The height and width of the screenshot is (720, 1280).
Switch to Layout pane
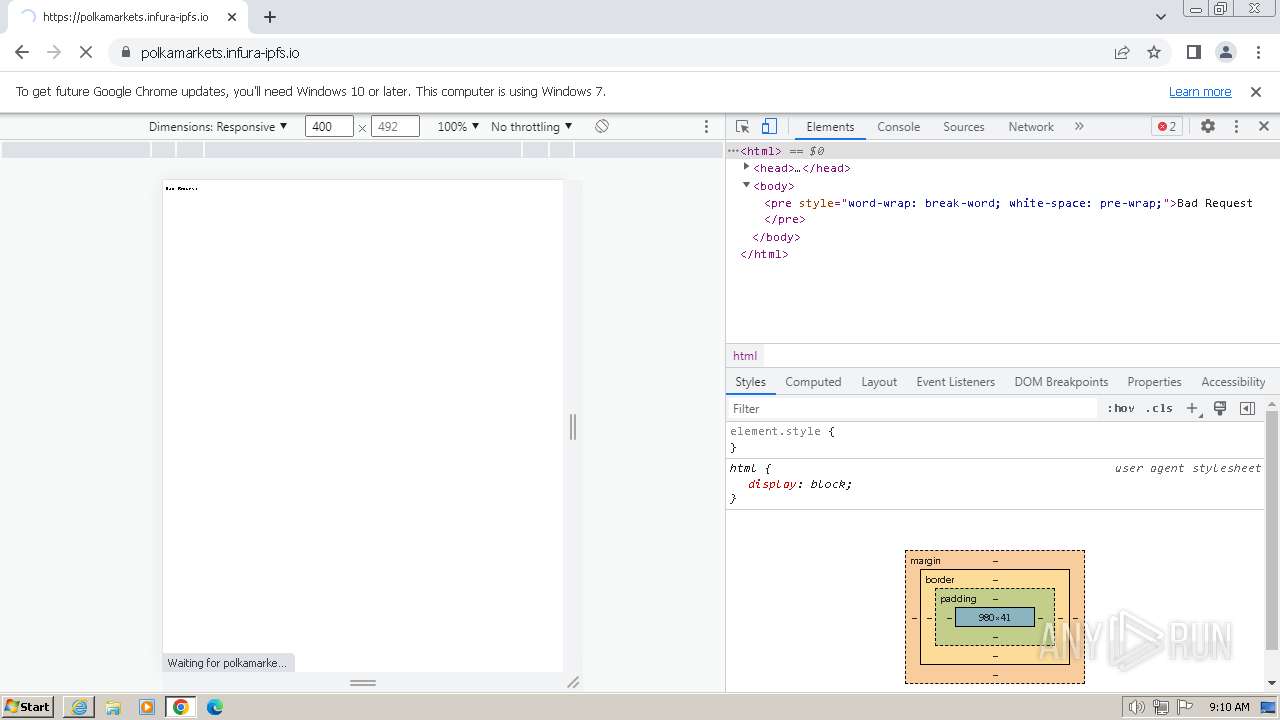tap(879, 382)
